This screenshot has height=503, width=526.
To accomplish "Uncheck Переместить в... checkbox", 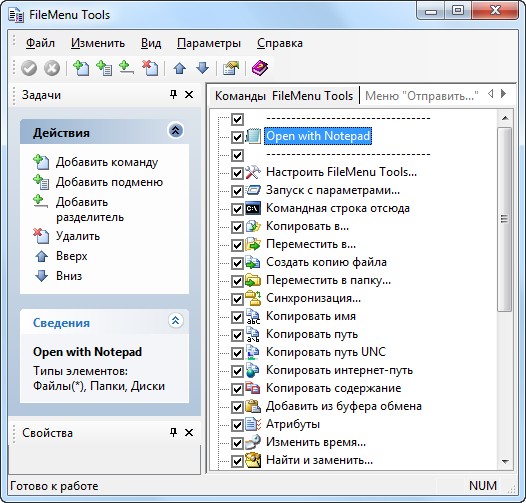I will (238, 245).
